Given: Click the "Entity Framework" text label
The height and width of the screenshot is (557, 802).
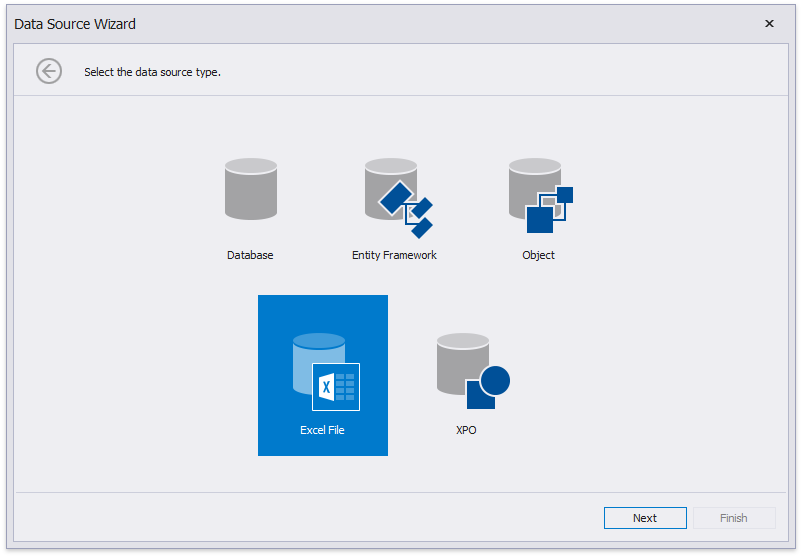Looking at the screenshot, I should tap(394, 255).
